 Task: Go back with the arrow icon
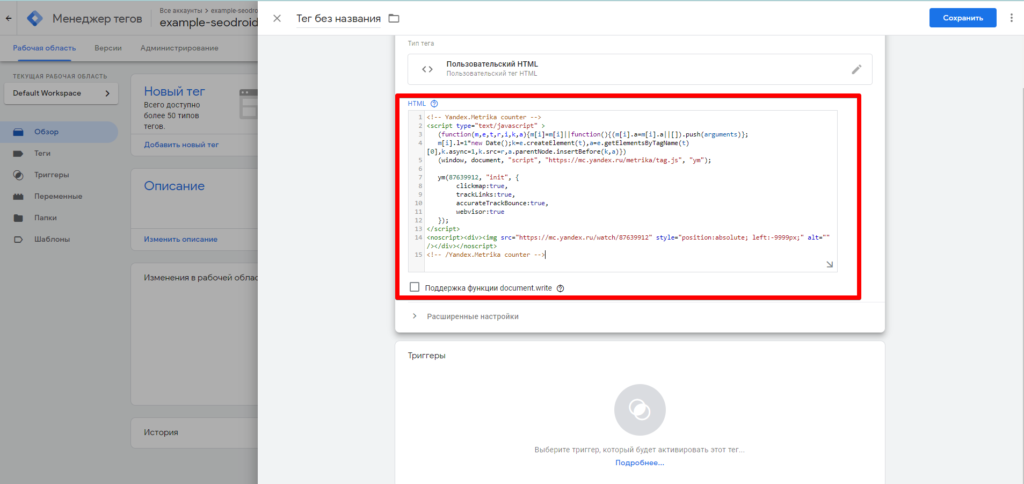(x=8, y=18)
